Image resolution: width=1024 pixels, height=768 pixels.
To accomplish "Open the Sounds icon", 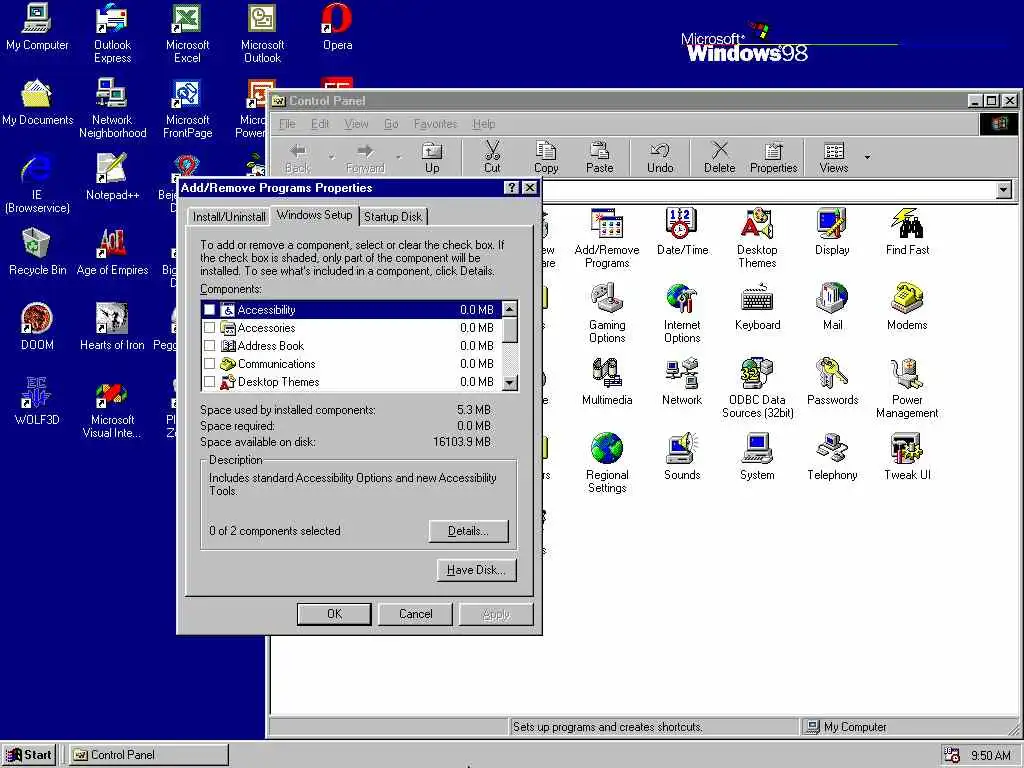I will 682,456.
